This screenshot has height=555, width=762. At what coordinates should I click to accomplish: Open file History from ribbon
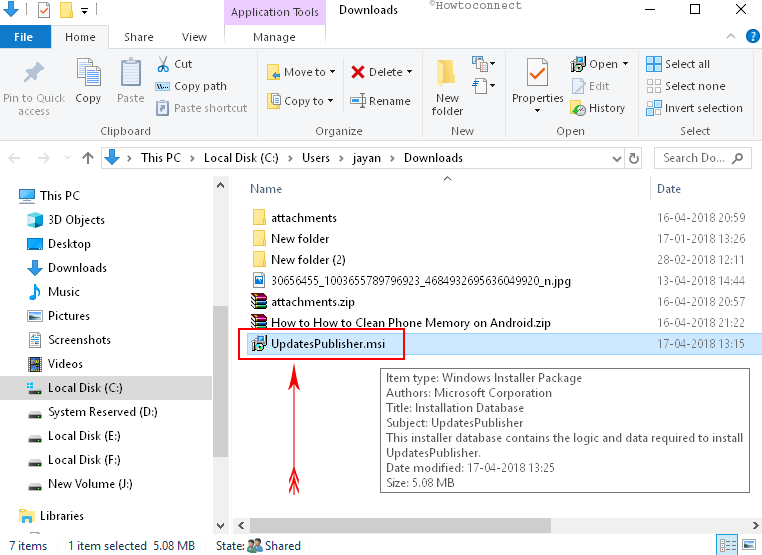598,108
